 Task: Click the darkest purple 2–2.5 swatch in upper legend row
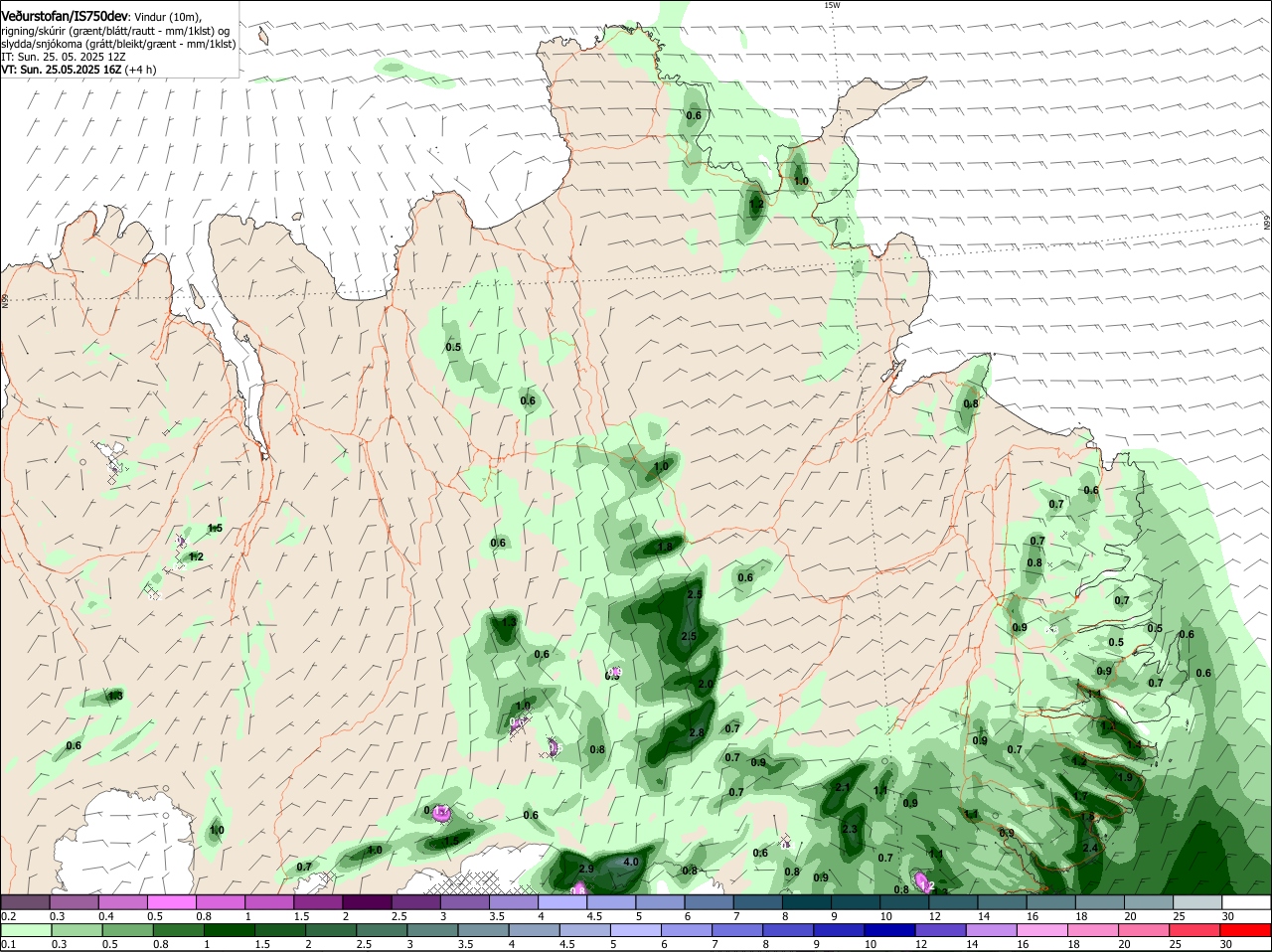tap(367, 902)
